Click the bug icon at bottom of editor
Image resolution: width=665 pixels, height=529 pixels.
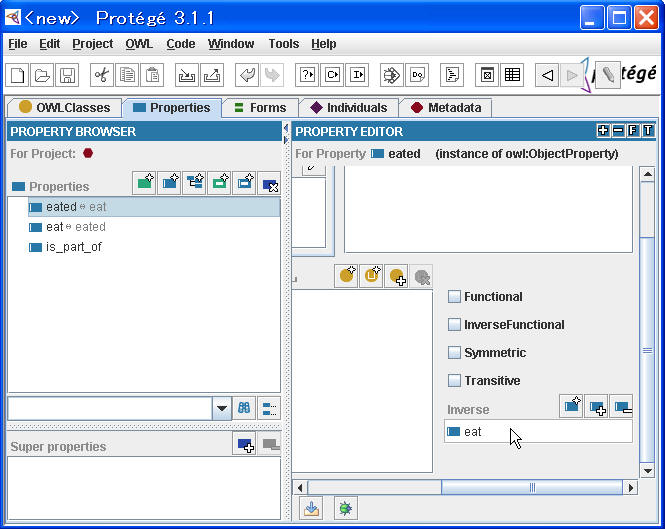345,508
